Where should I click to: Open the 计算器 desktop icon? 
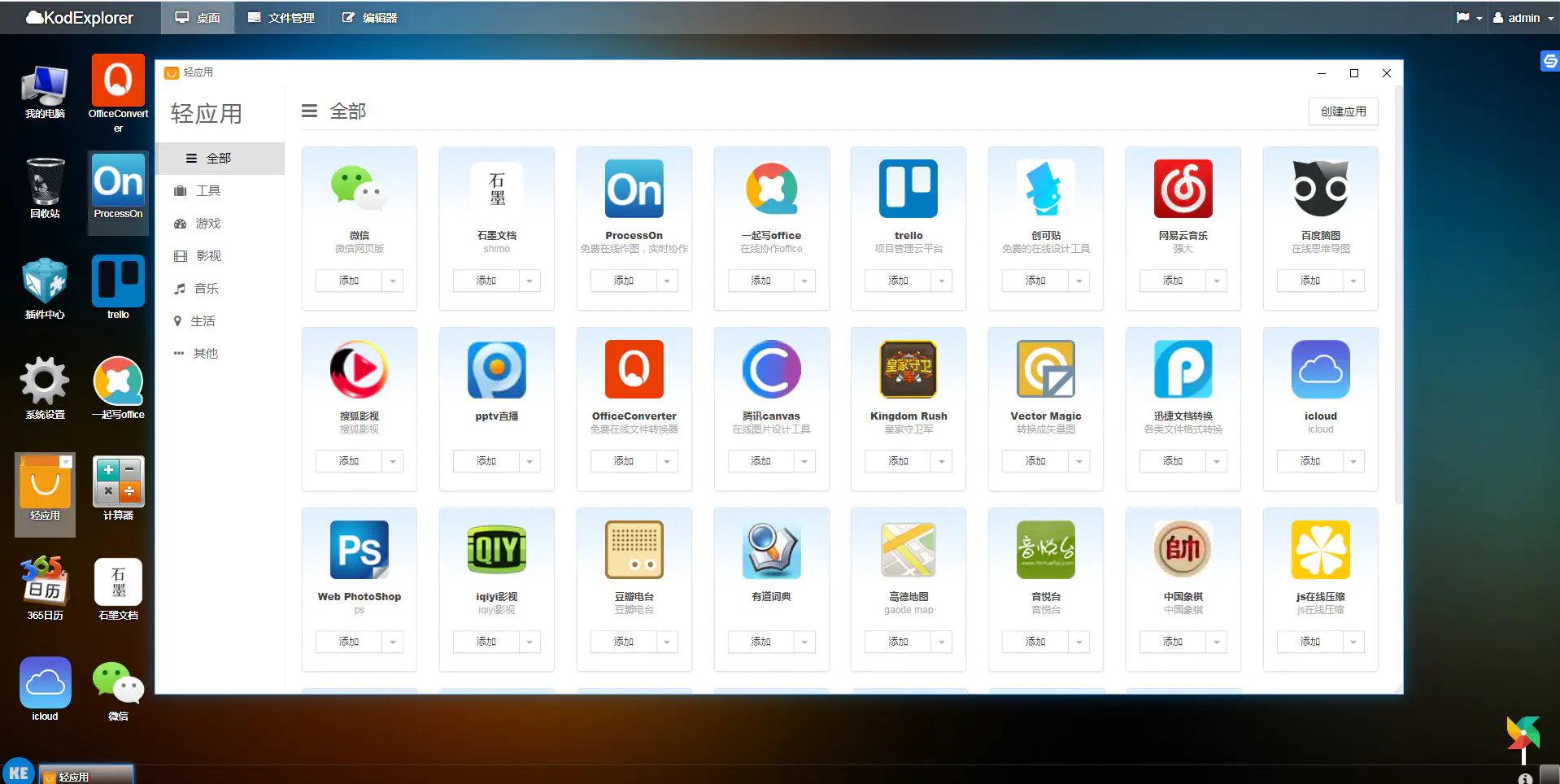pos(118,481)
